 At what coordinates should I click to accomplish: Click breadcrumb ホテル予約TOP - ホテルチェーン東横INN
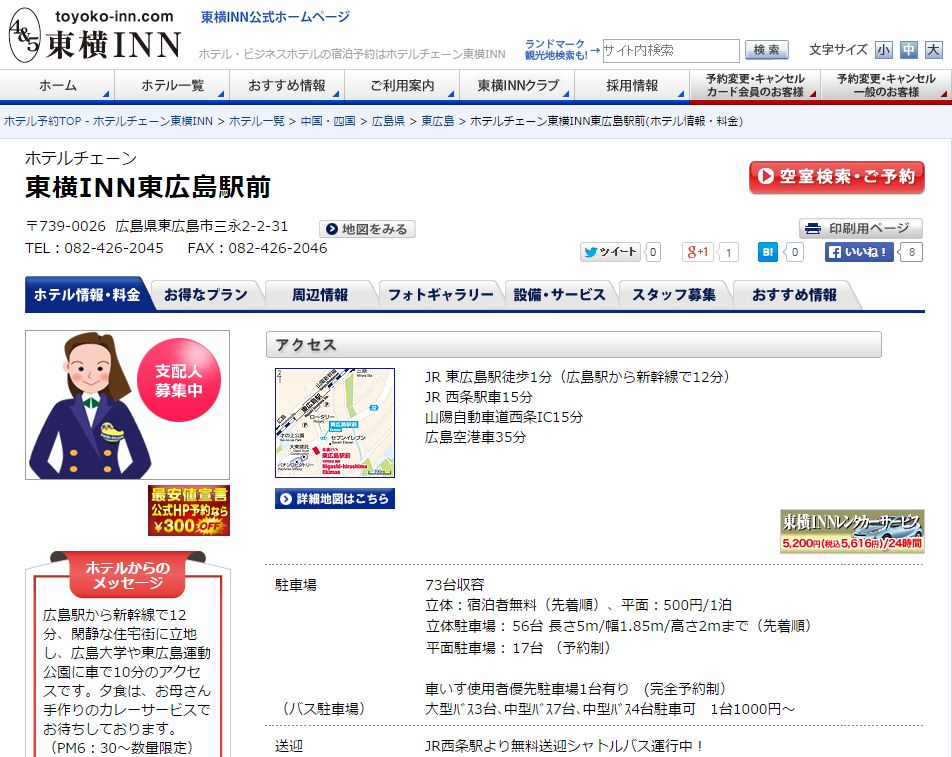tap(109, 121)
